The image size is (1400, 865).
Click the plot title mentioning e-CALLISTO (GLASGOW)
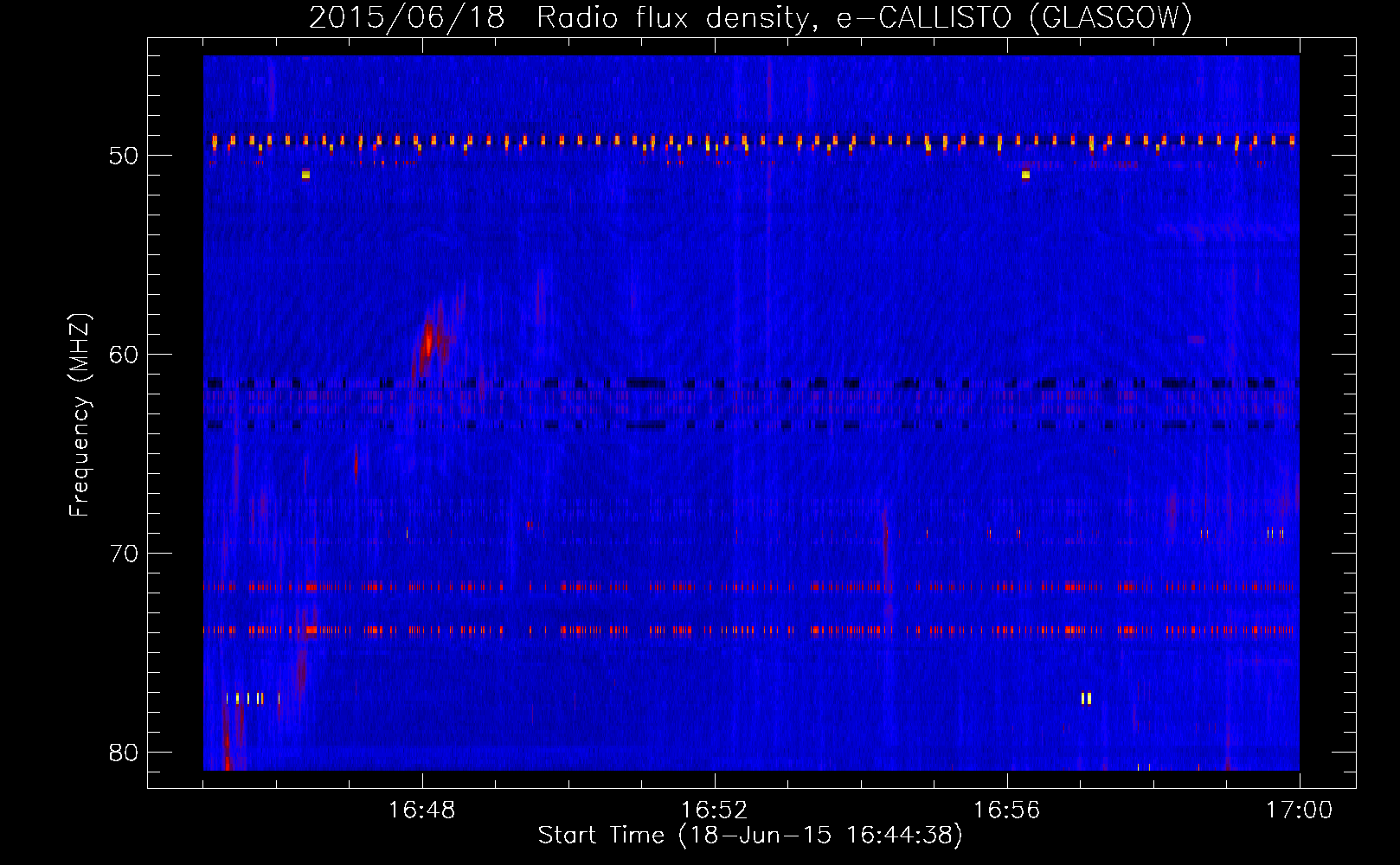pyautogui.click(x=751, y=17)
